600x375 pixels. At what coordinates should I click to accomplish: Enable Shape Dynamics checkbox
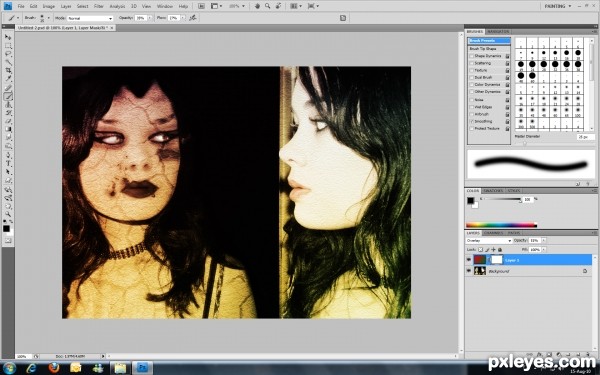pos(471,56)
